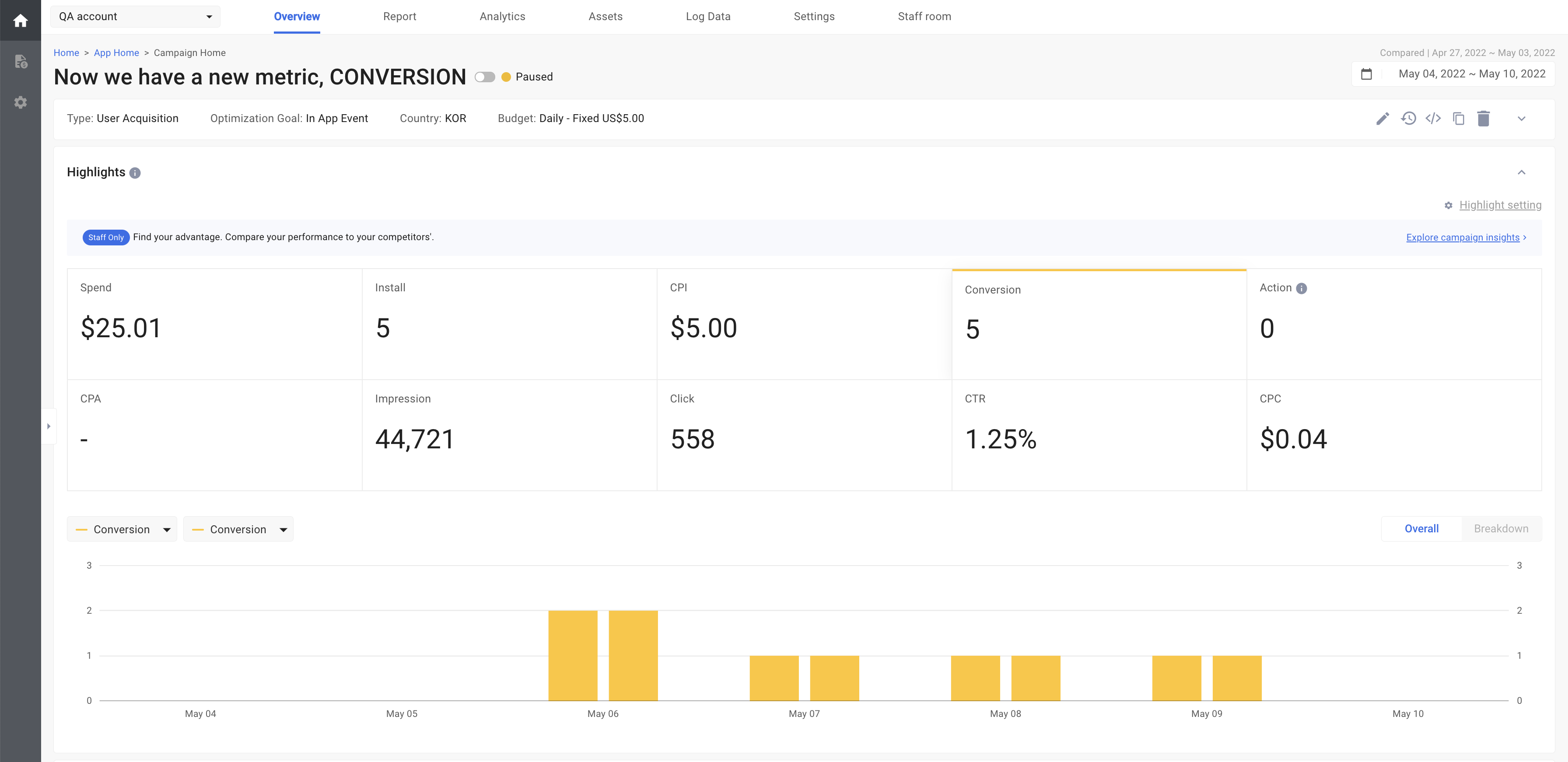
Task: Switch chart to Breakdown view
Action: point(1501,528)
